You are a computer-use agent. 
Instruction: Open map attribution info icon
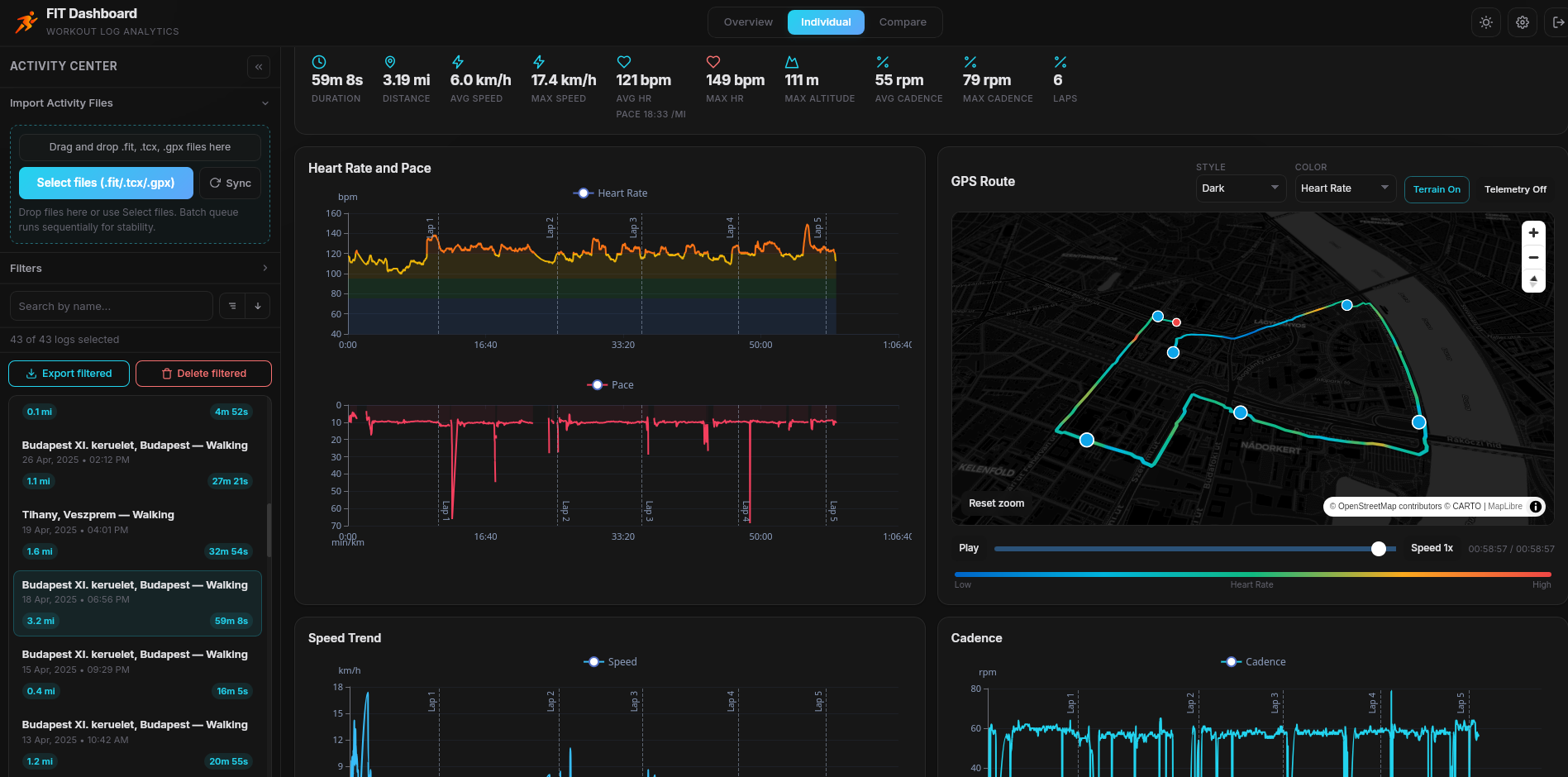pyautogui.click(x=1536, y=507)
